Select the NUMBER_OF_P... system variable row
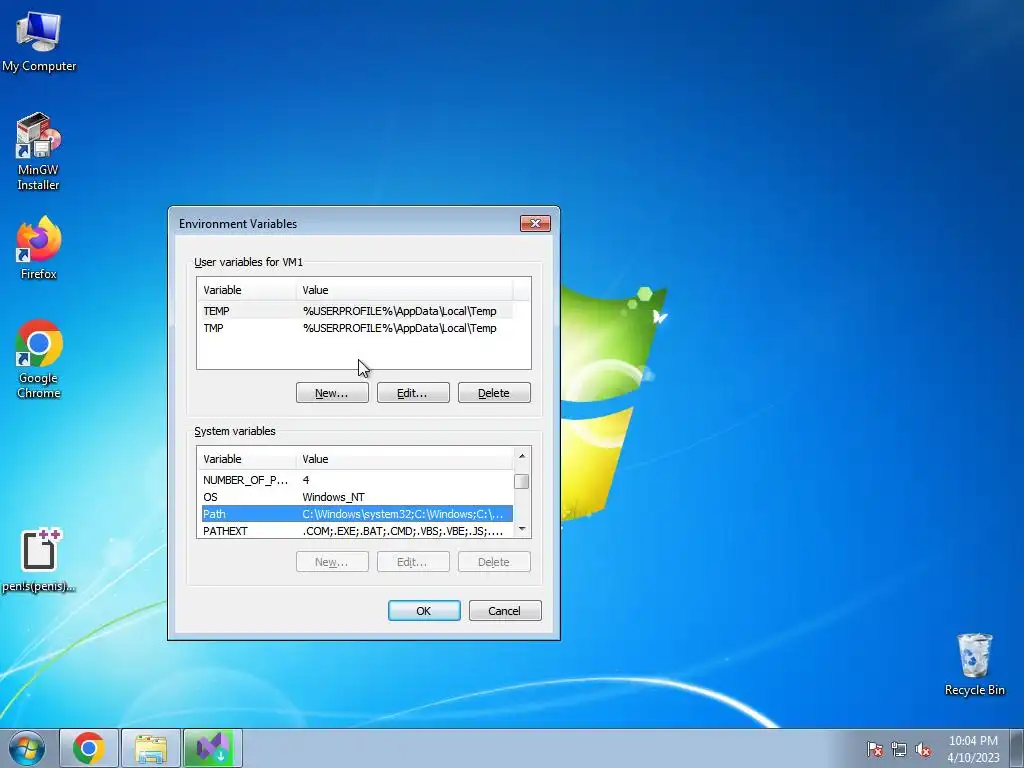 (357, 480)
